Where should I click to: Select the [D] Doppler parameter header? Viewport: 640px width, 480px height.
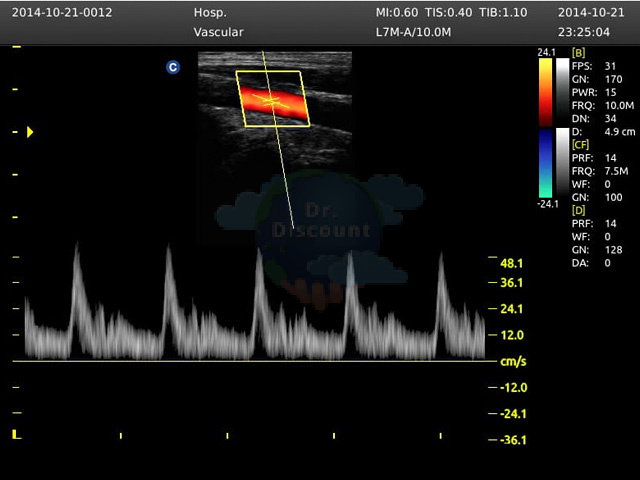pyautogui.click(x=578, y=210)
